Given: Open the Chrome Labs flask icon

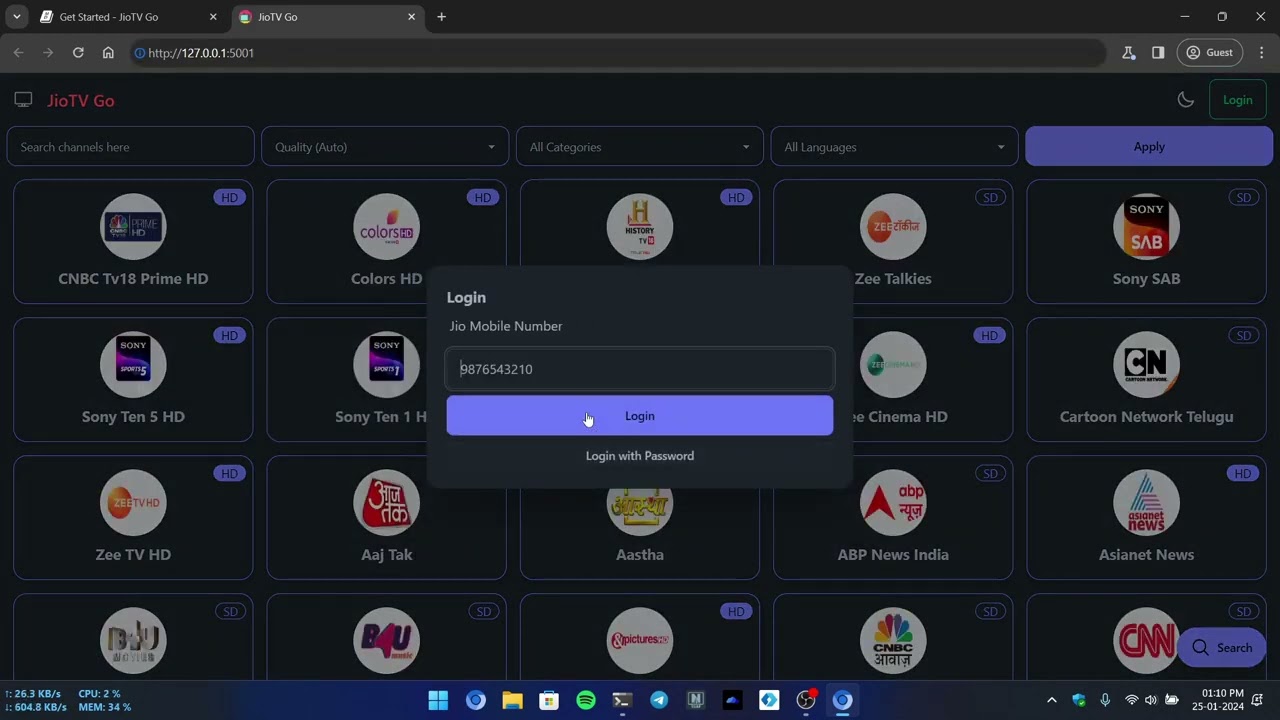Looking at the screenshot, I should pos(1129,53).
